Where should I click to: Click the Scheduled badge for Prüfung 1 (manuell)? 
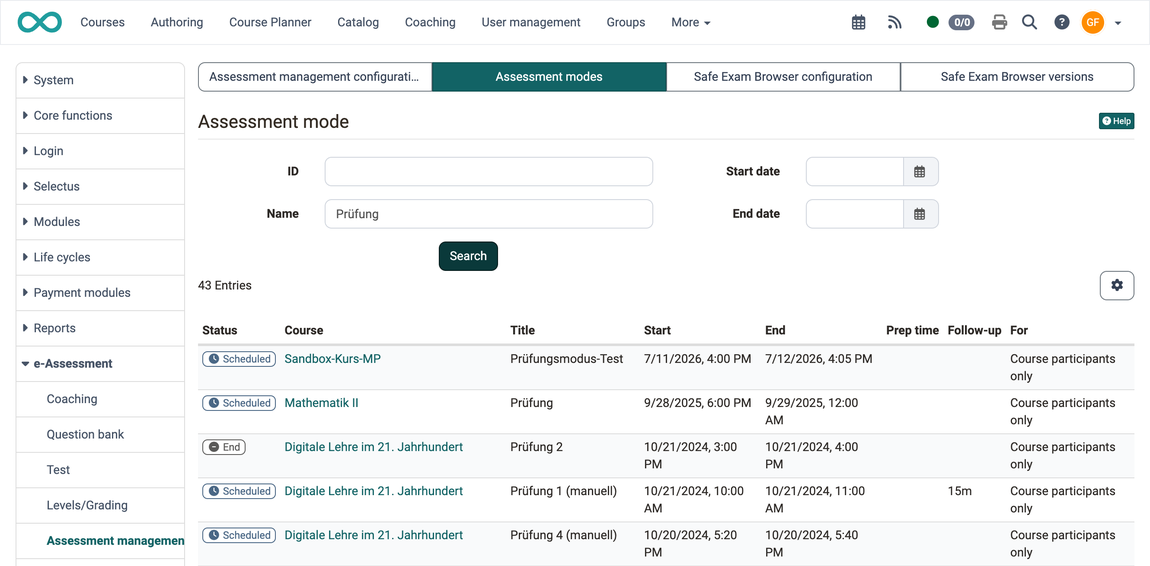[x=239, y=491]
